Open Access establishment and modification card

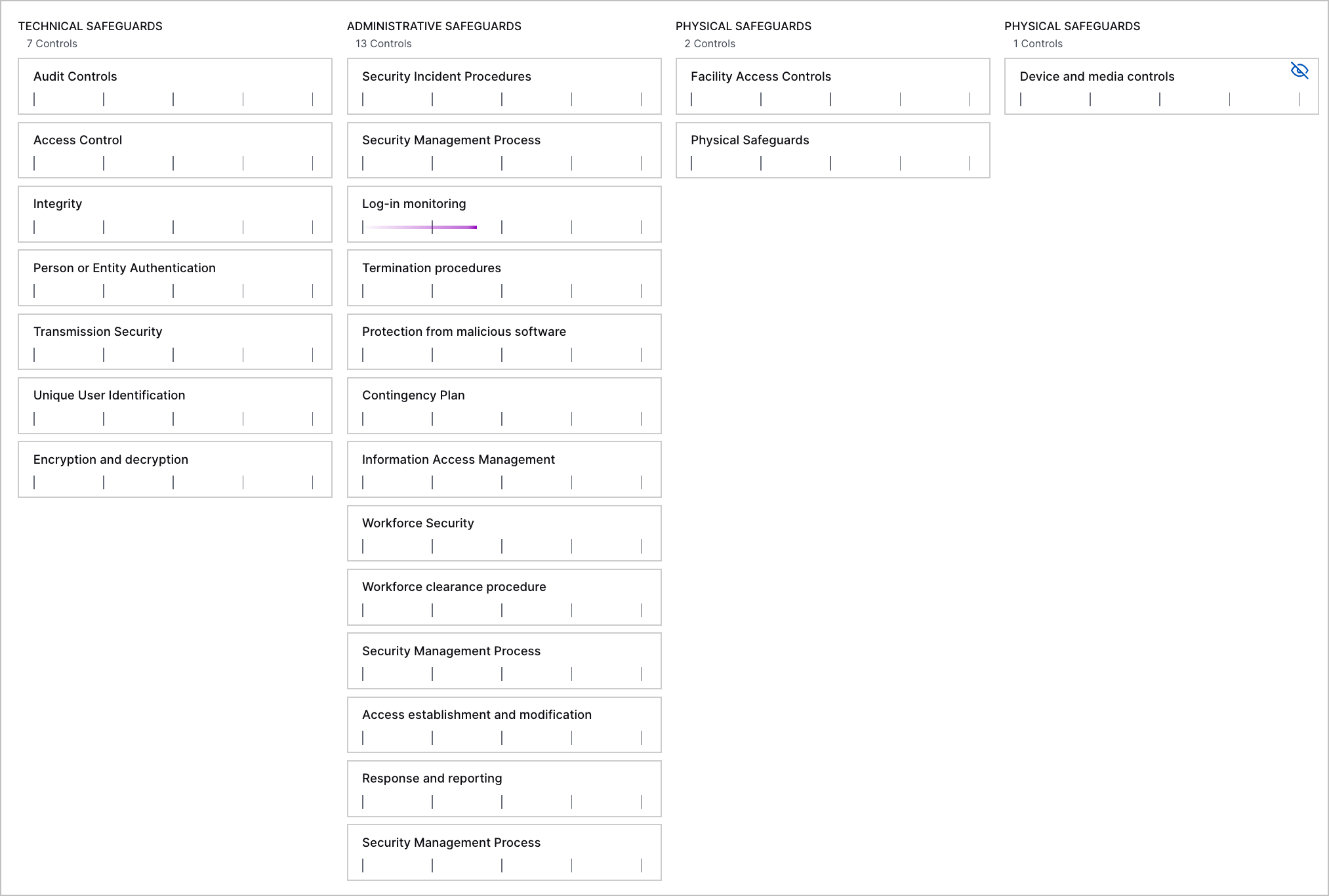504,724
